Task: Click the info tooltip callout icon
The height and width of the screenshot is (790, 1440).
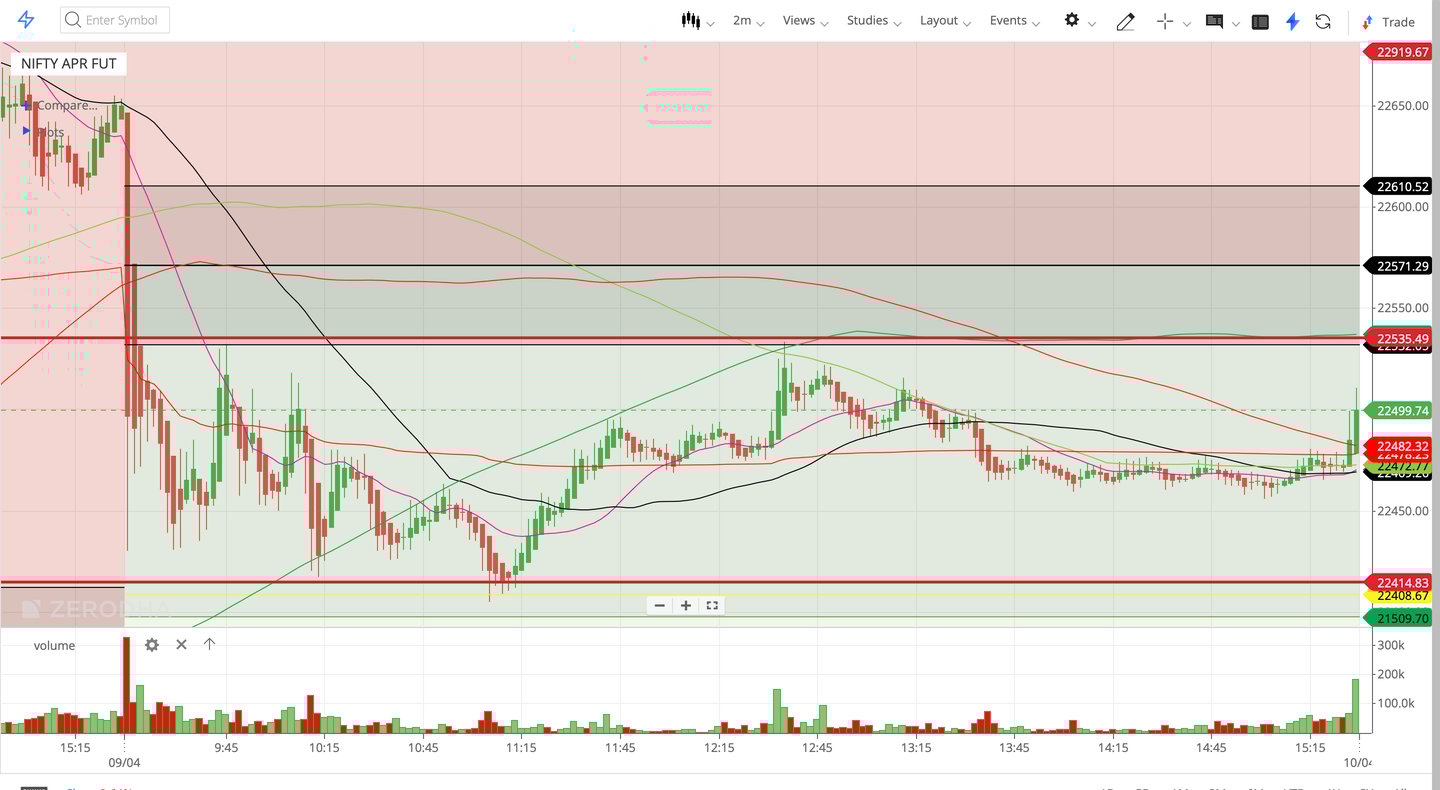Action: (1215, 21)
